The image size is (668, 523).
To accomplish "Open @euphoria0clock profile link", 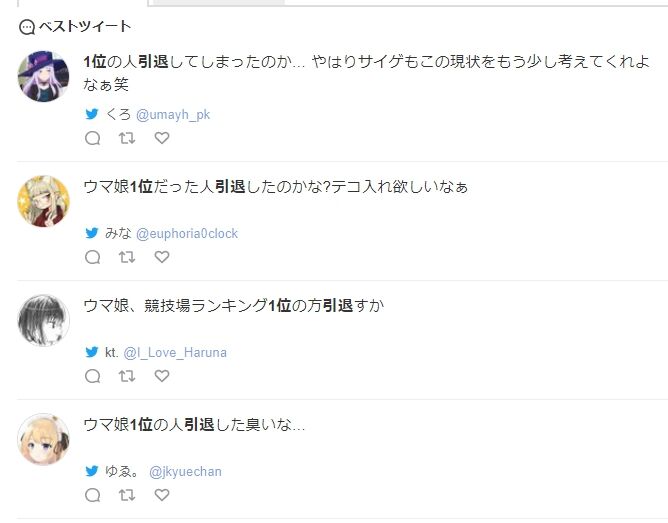I will 187,234.
